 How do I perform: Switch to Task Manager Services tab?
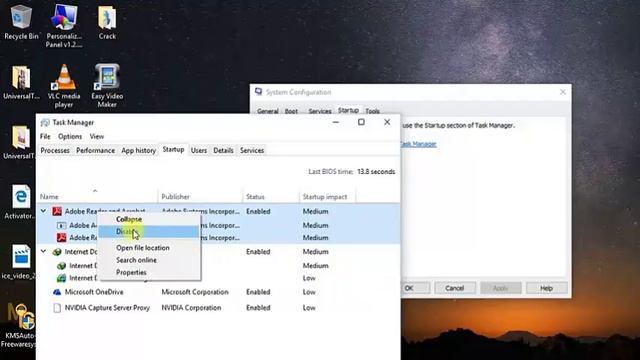pyautogui.click(x=252, y=150)
